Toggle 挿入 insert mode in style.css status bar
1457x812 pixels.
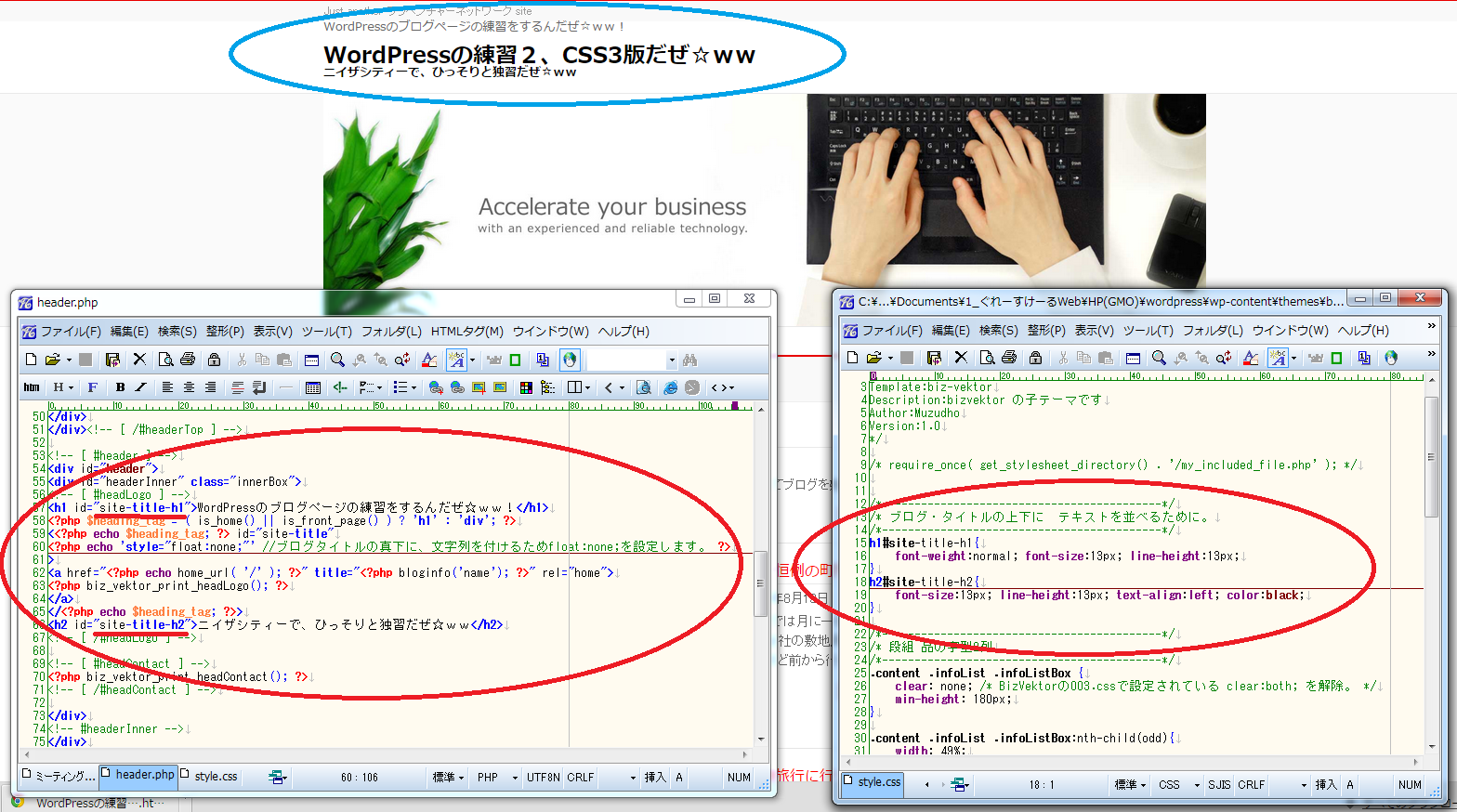click(x=1326, y=785)
